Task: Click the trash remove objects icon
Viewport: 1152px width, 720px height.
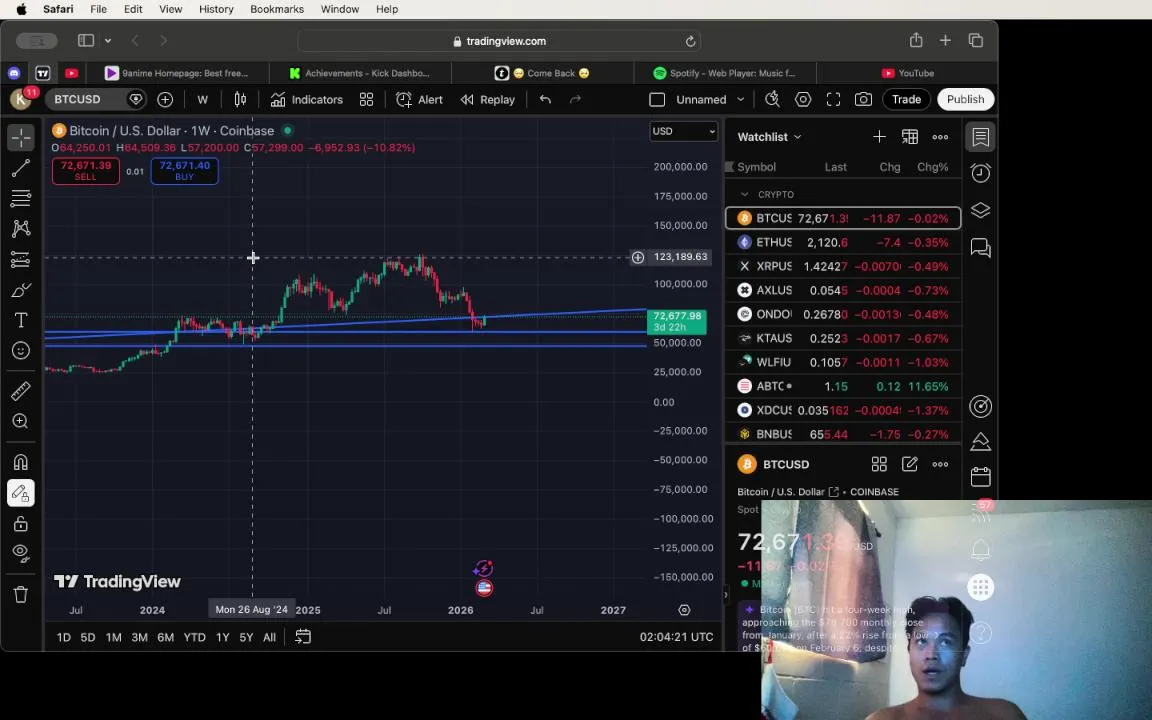Action: tap(21, 594)
